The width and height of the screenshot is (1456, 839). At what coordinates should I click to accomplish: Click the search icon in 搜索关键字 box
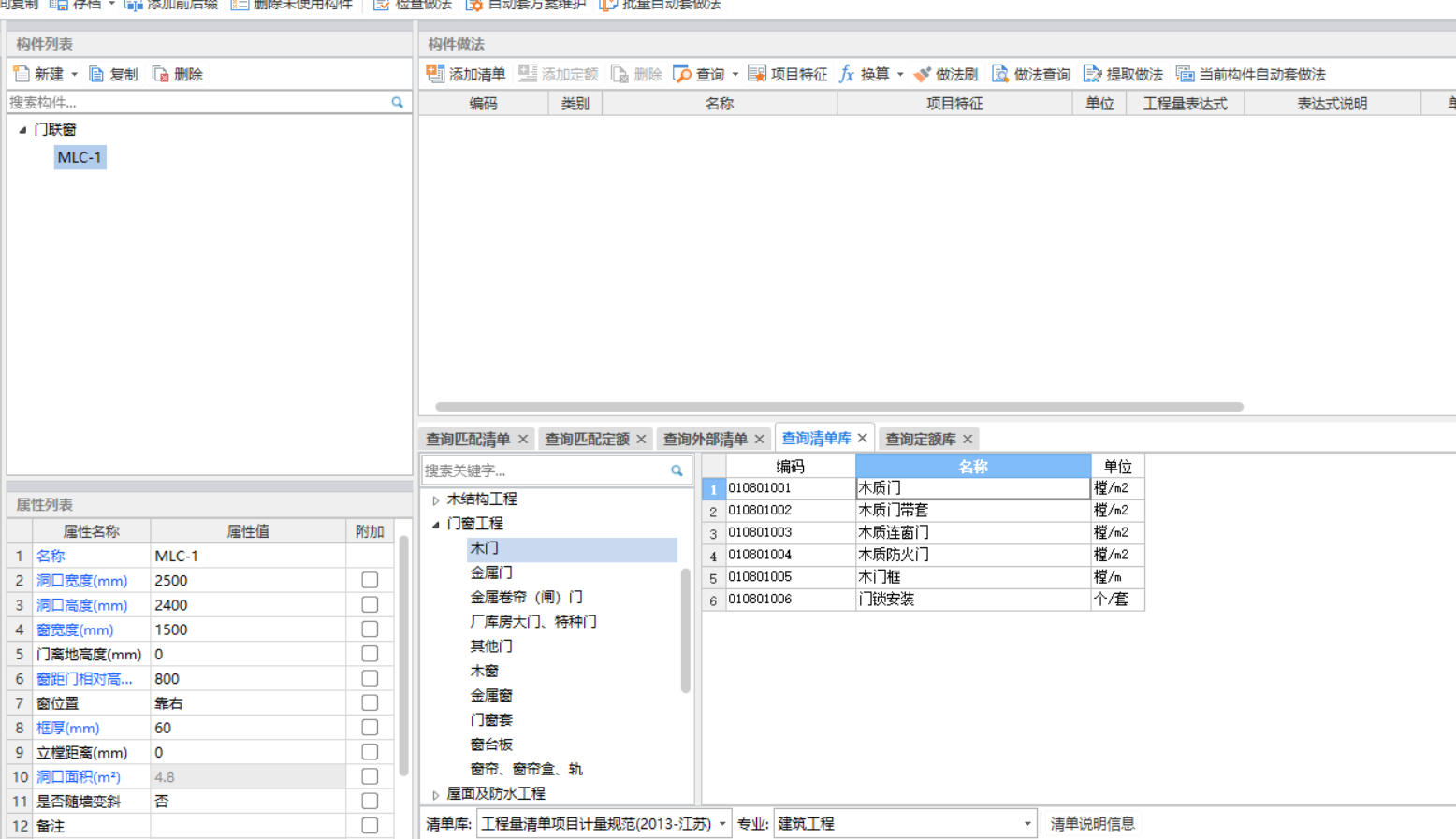pos(677,470)
